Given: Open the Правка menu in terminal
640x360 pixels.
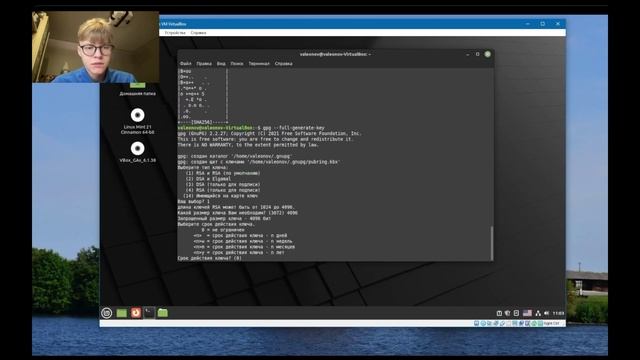Looking at the screenshot, I should (x=204, y=64).
